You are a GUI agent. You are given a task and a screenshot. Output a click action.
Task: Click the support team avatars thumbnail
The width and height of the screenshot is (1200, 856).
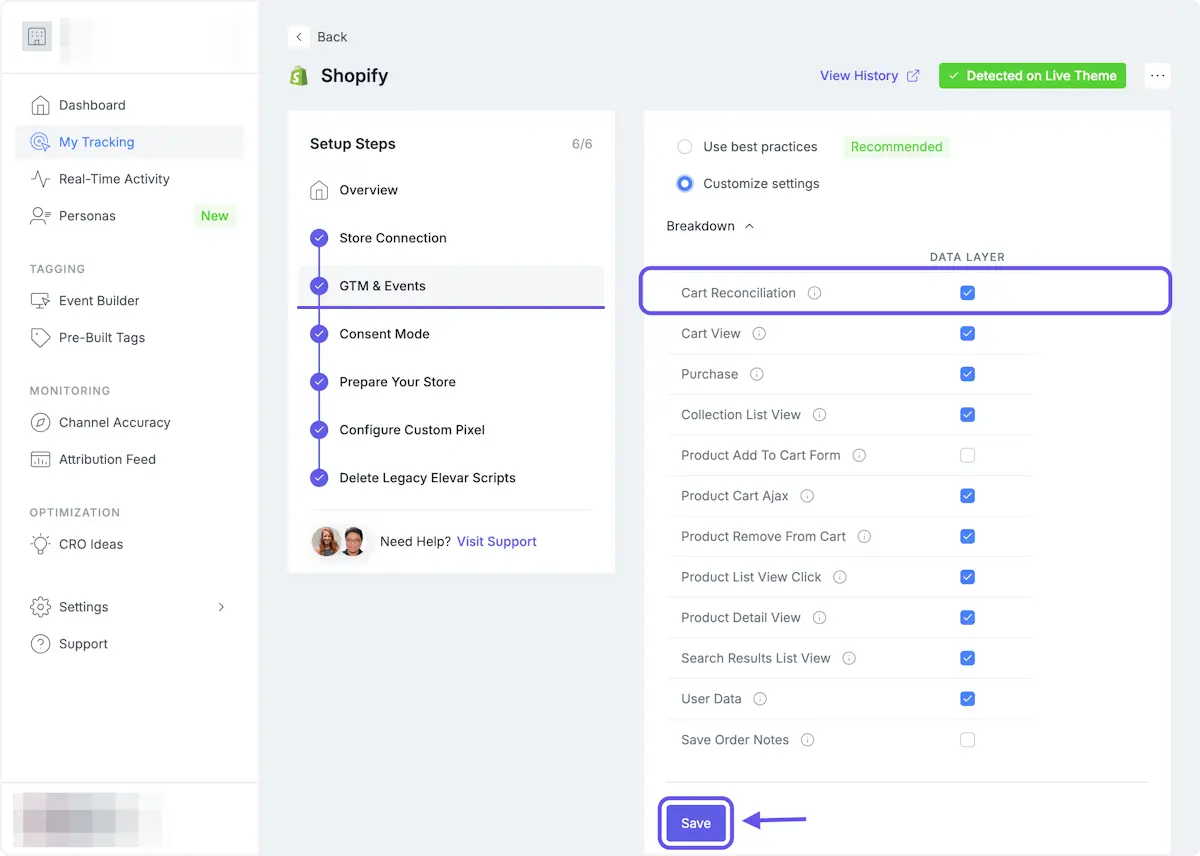point(340,542)
